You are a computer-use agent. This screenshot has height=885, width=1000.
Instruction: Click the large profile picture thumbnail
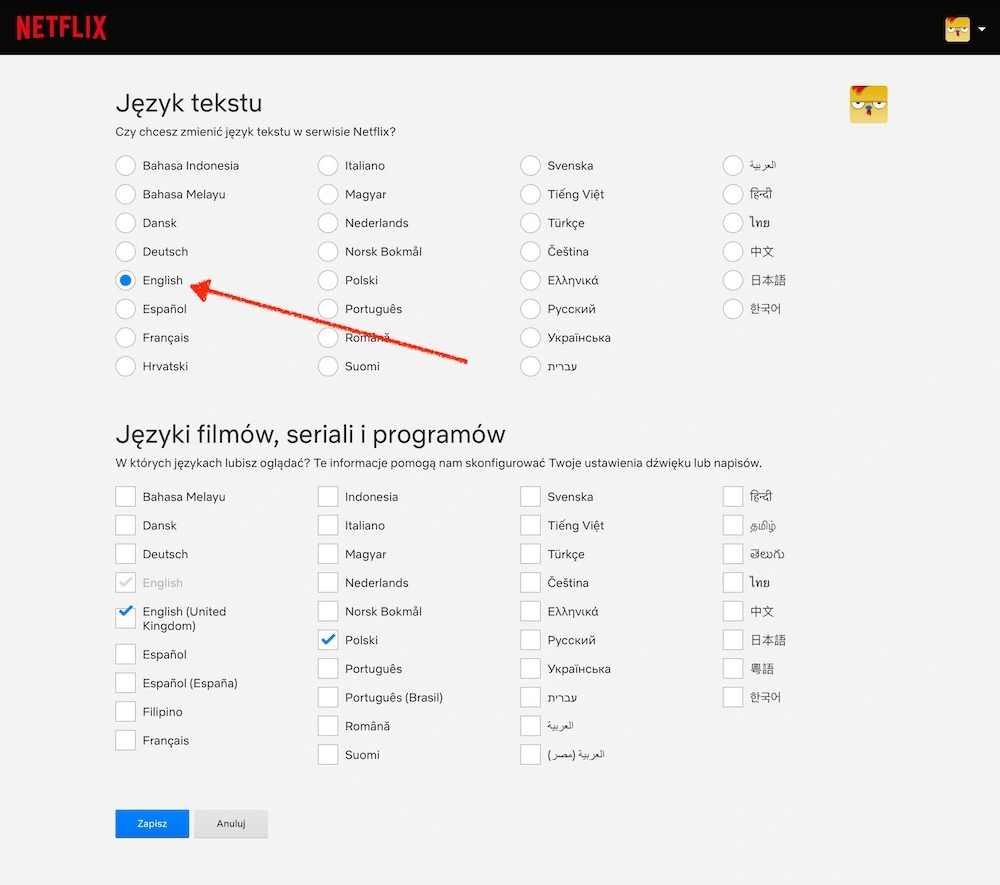point(868,104)
